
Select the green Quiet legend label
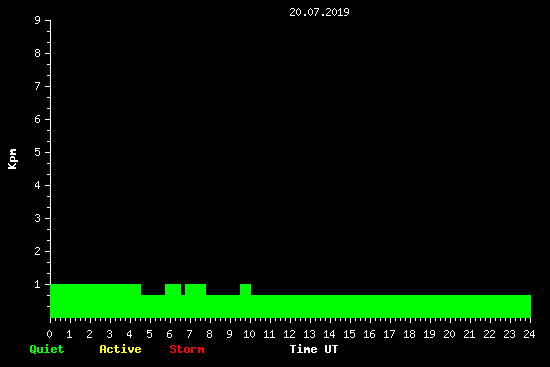[x=47, y=349]
